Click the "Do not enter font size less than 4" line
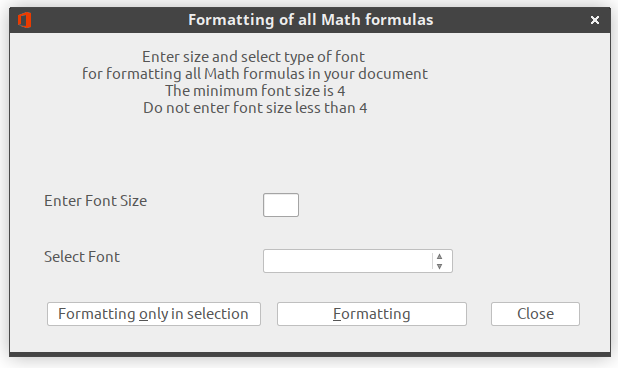The image size is (618, 368). coord(255,108)
